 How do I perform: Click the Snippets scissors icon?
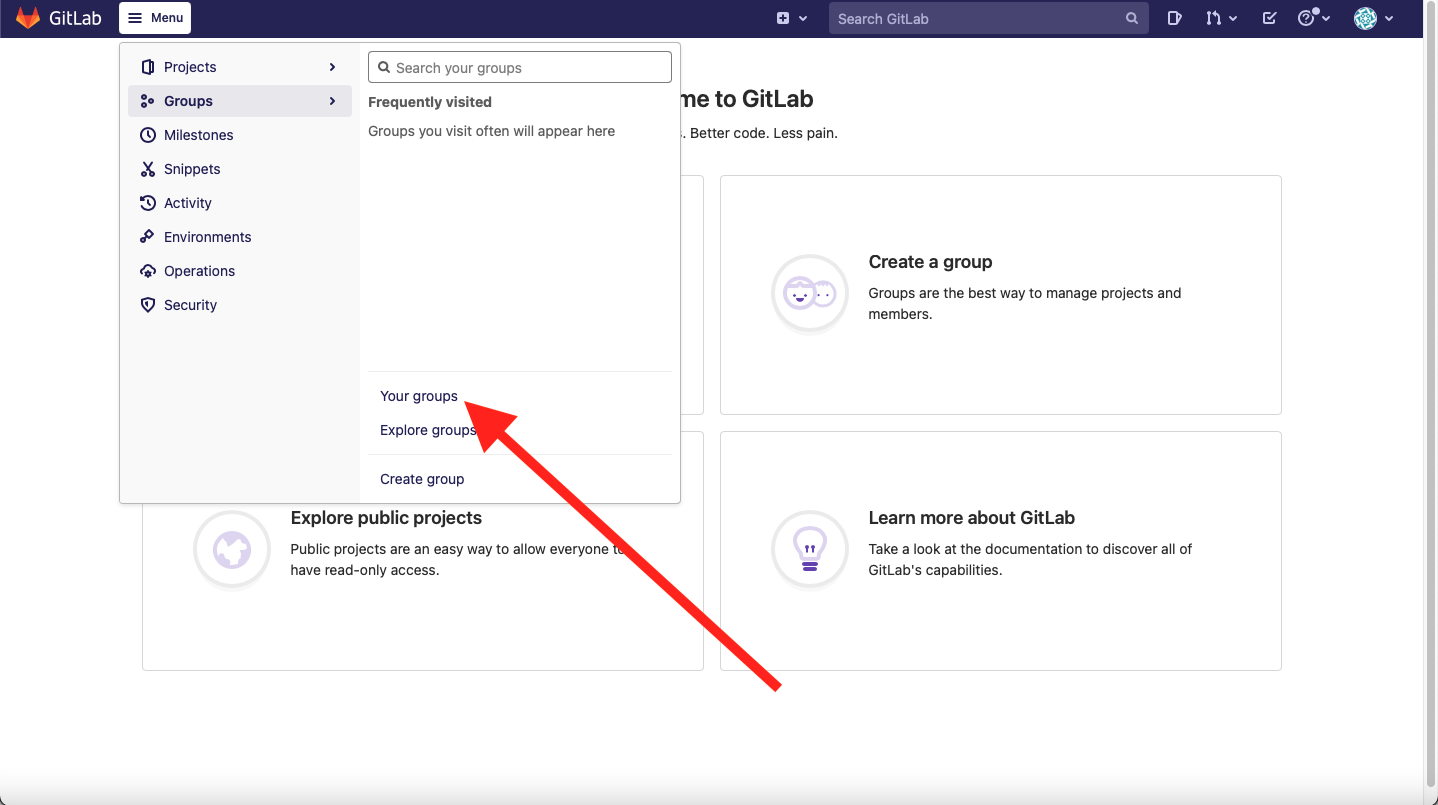pos(148,169)
